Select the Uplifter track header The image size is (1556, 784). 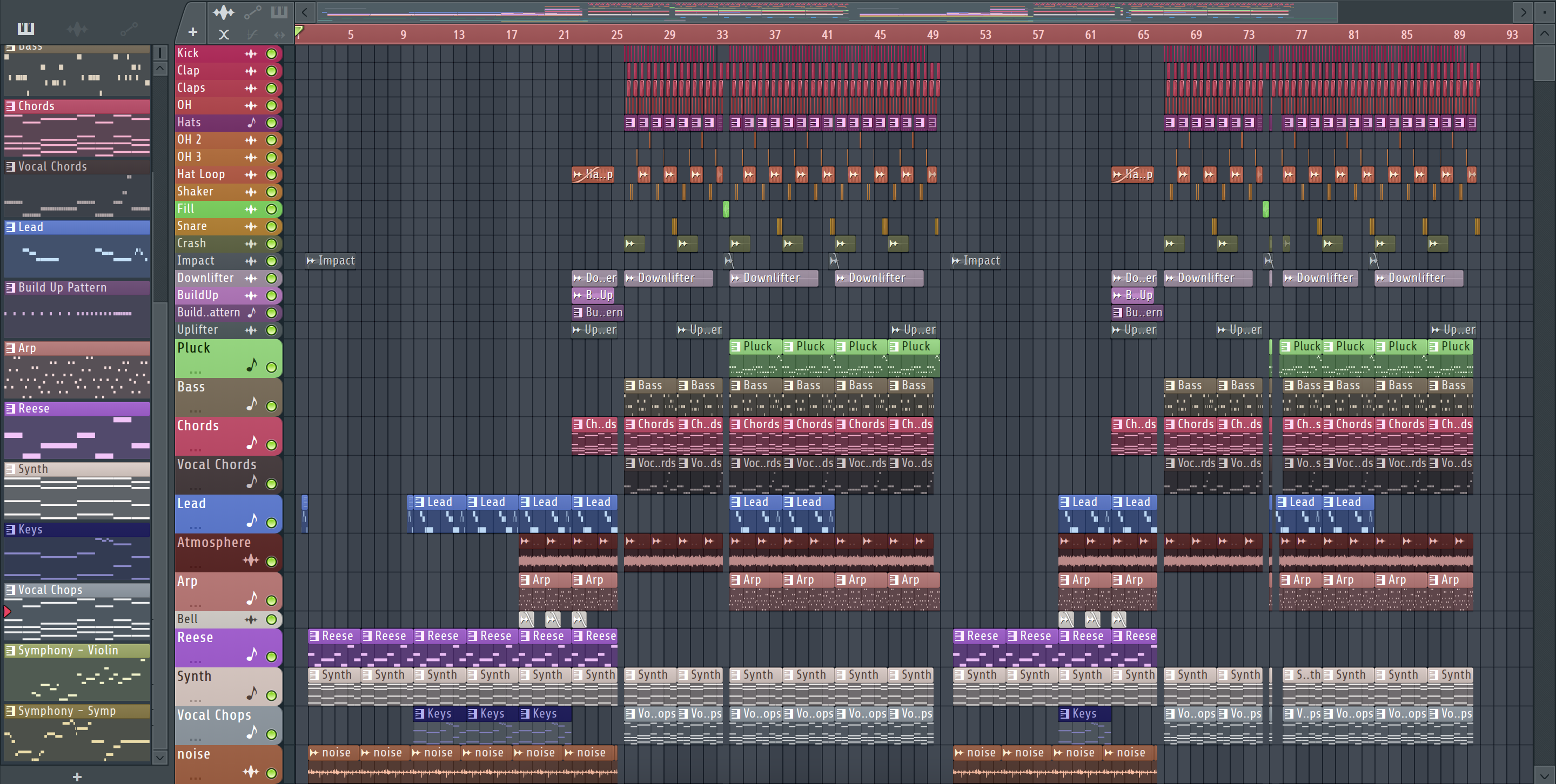[x=229, y=330]
